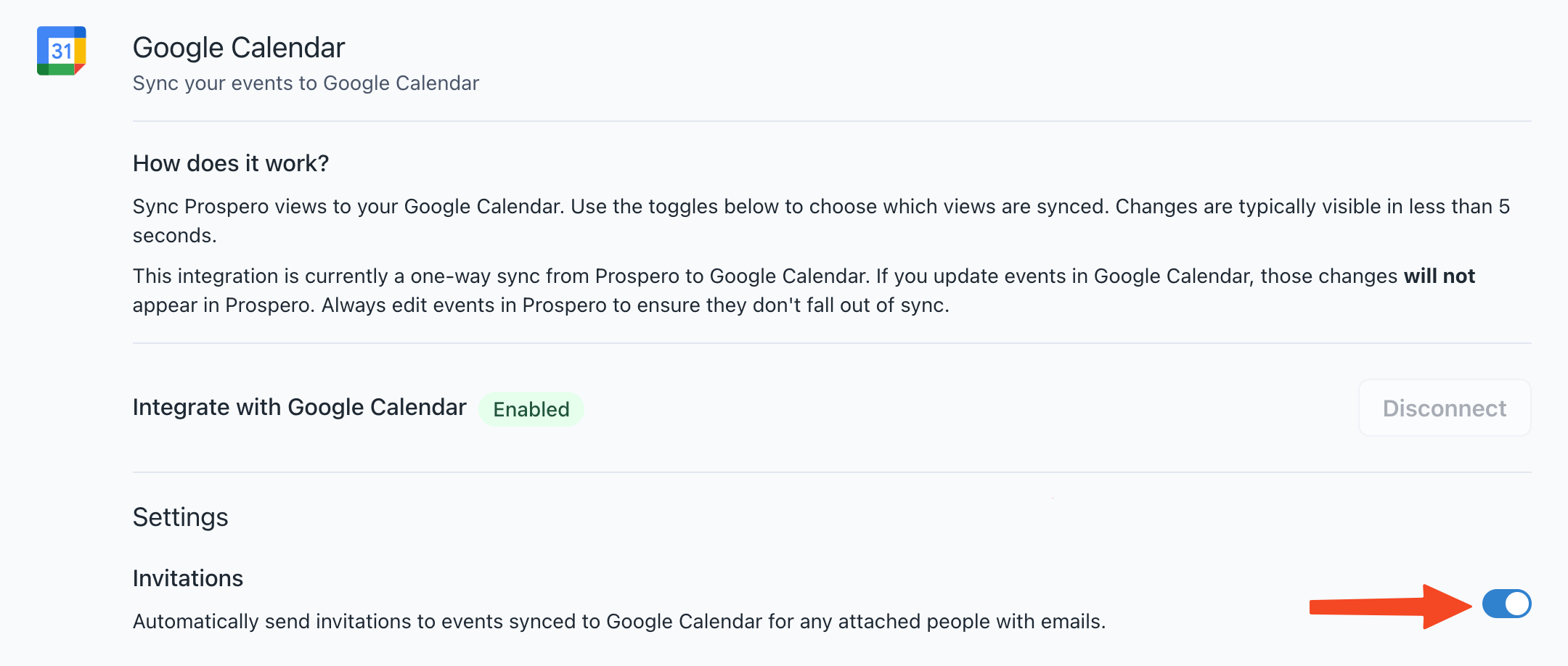This screenshot has height=666, width=1568.
Task: Click the Google Calendar logo icon
Action: (62, 51)
